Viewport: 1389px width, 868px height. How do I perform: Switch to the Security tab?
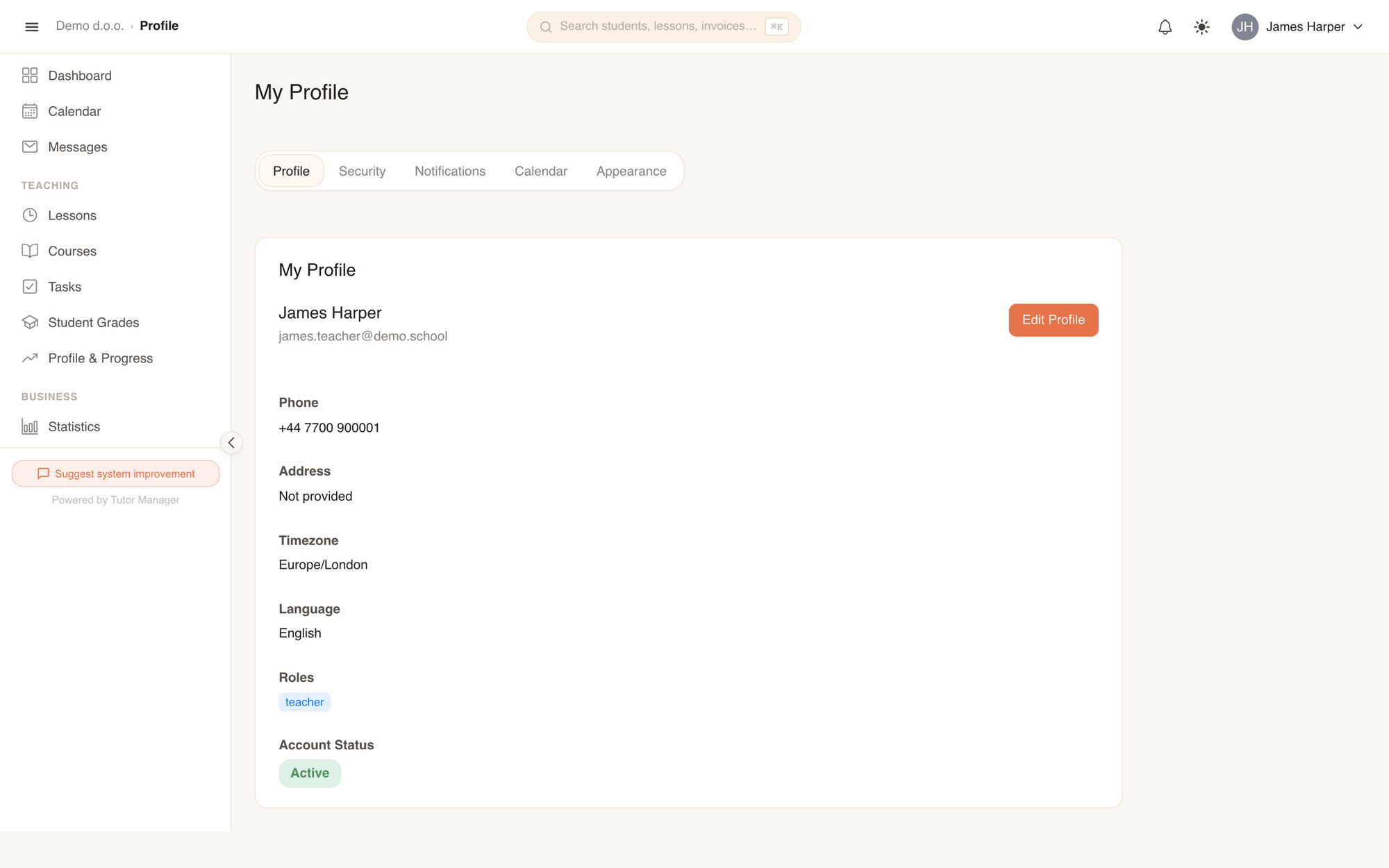coord(362,172)
